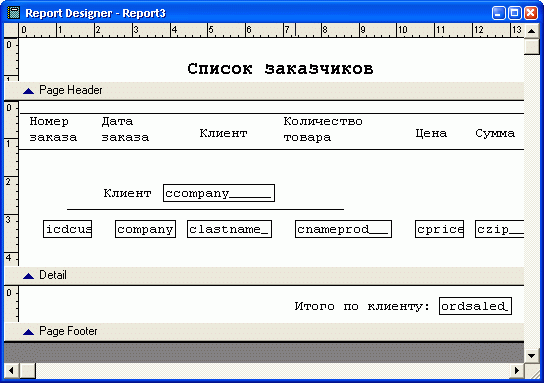Click the Detail band bar label

pyautogui.click(x=53, y=275)
